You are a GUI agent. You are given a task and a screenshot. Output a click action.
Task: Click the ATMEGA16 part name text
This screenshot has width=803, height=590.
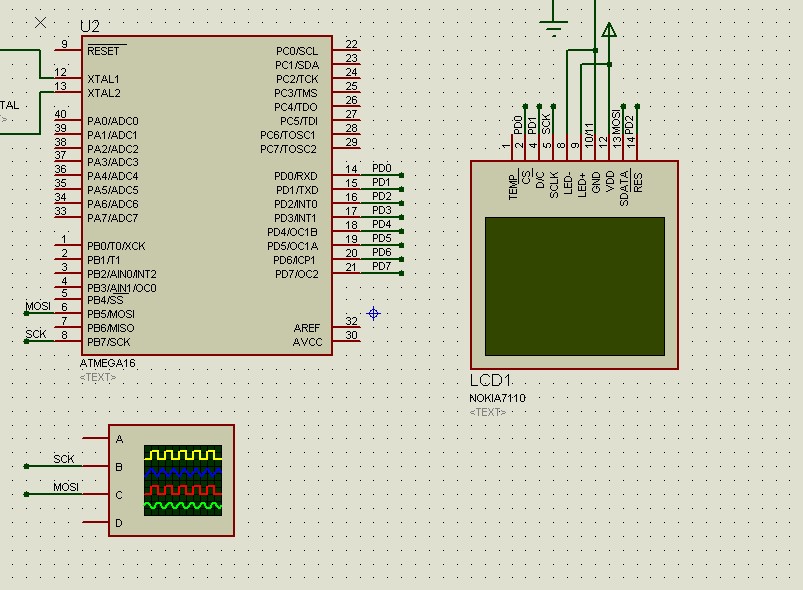(x=108, y=363)
